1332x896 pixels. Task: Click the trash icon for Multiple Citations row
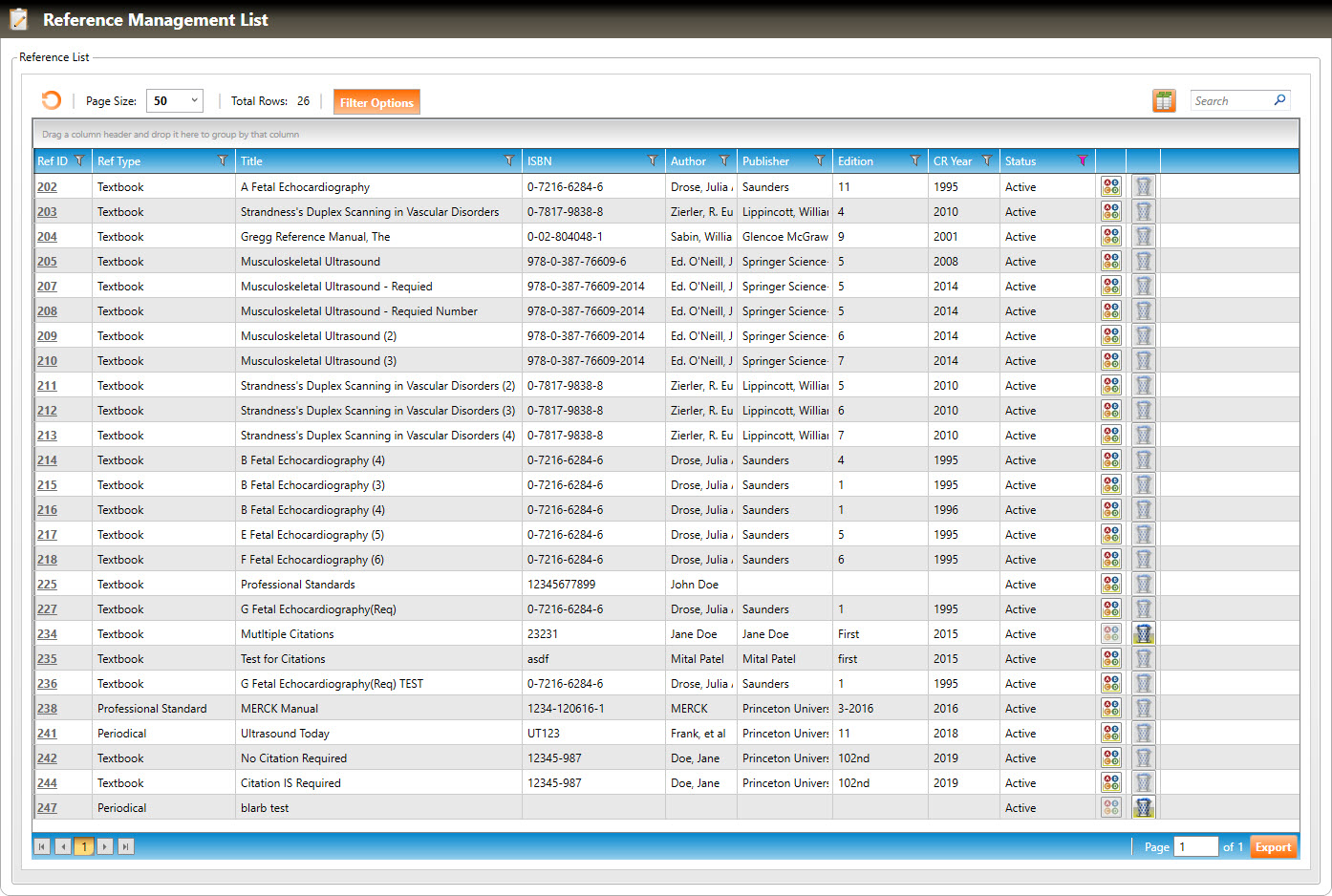pyautogui.click(x=1143, y=633)
